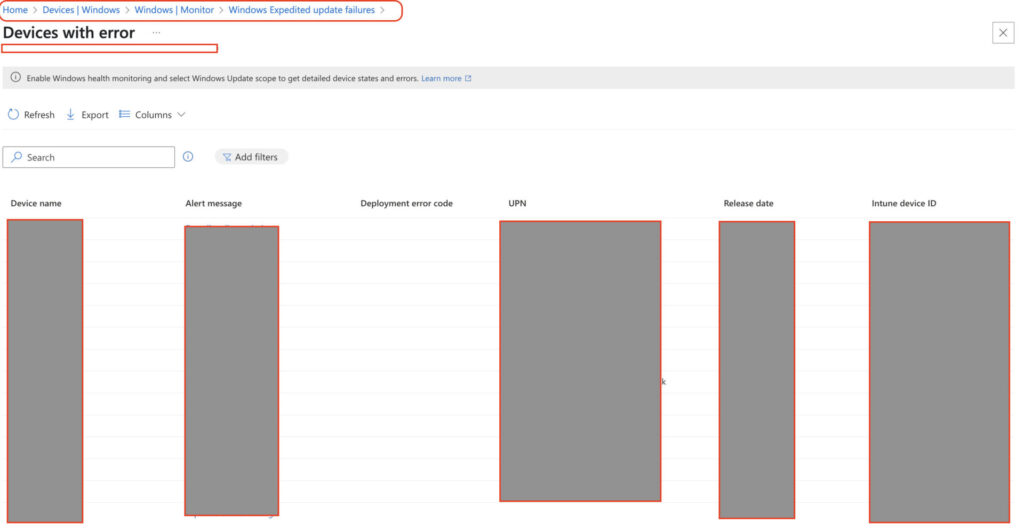Viewport: 1024px width, 530px height.
Task: Sort by Intune device ID column
Action: (903, 204)
